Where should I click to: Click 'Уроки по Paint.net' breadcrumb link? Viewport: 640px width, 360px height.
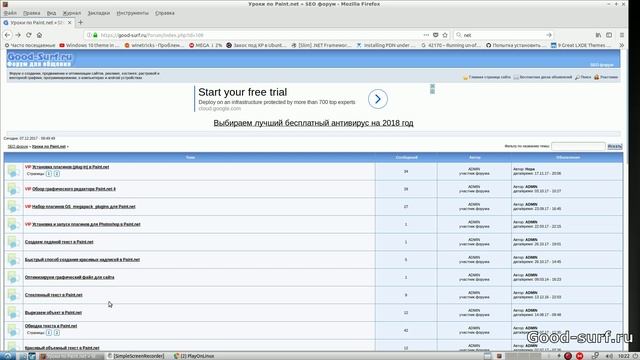point(49,146)
